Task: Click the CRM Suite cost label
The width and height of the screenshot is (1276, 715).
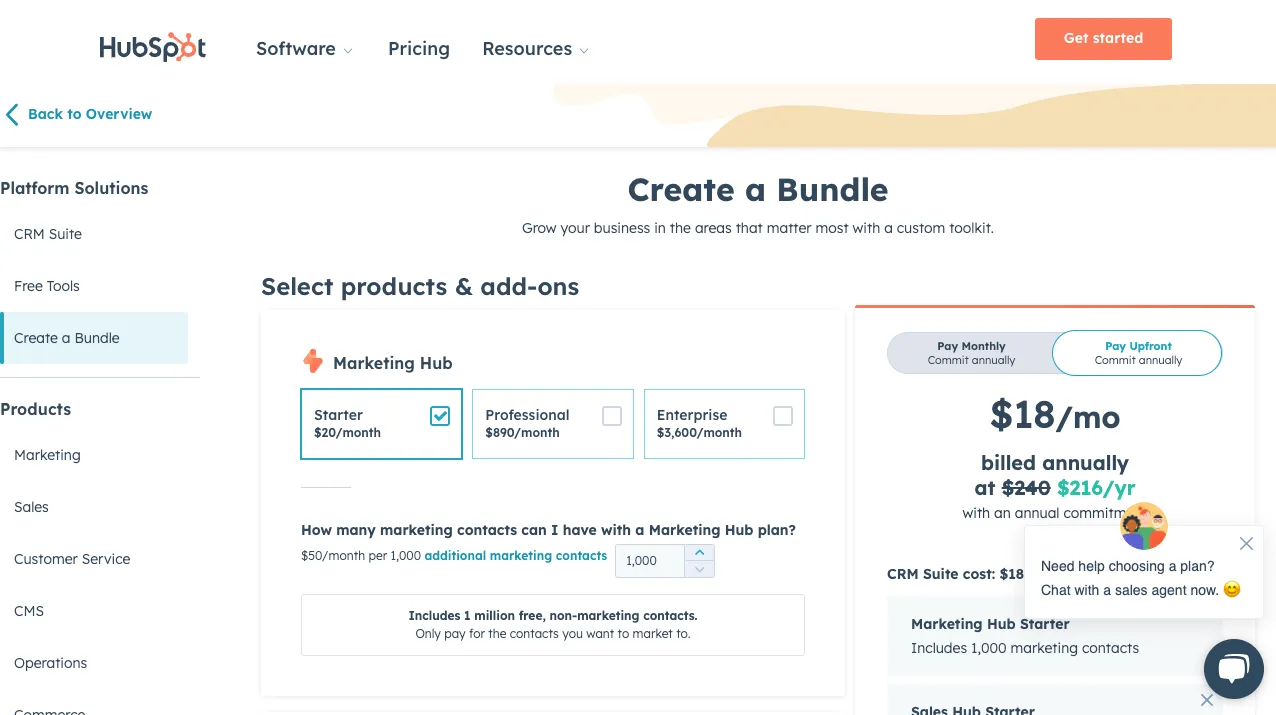Action: click(x=955, y=574)
